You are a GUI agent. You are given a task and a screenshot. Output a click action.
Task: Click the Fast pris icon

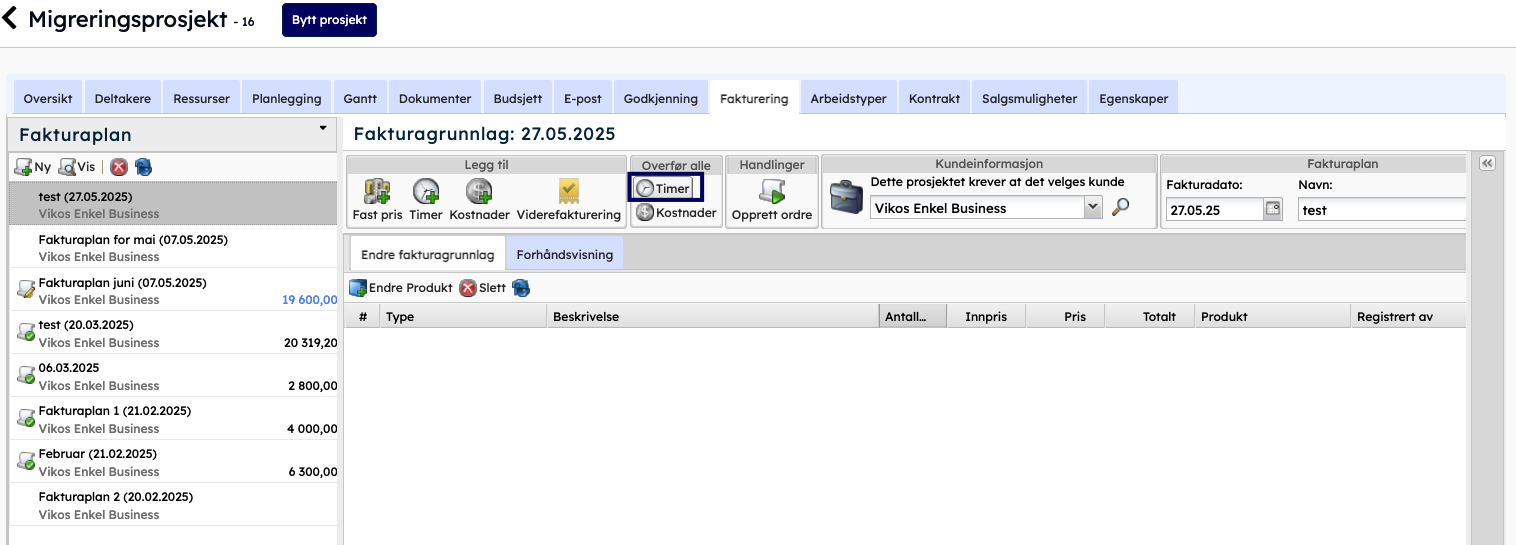[x=377, y=191]
